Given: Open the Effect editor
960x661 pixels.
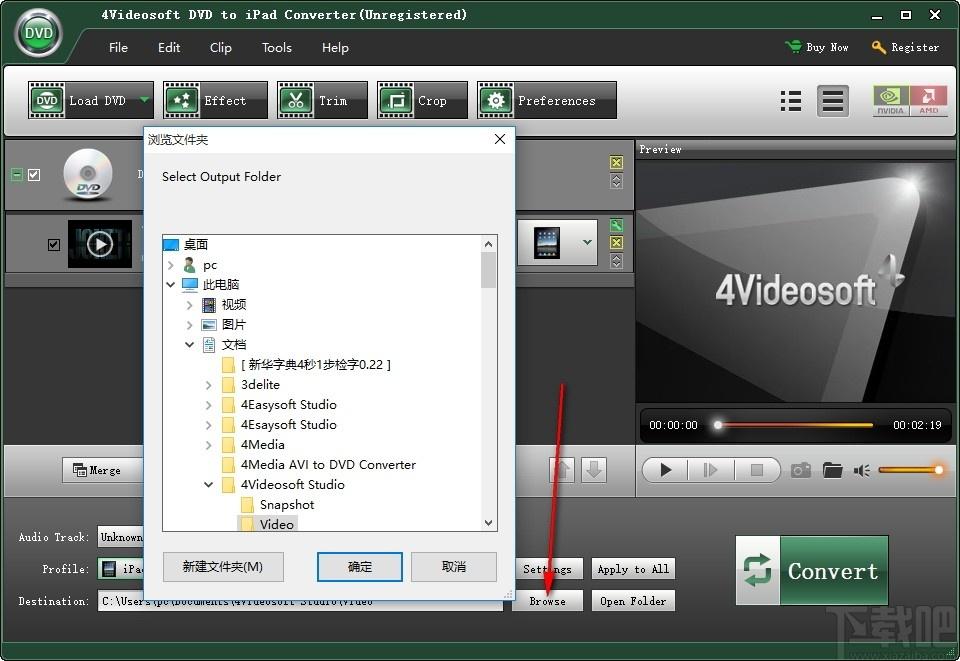Looking at the screenshot, I should click(x=215, y=100).
